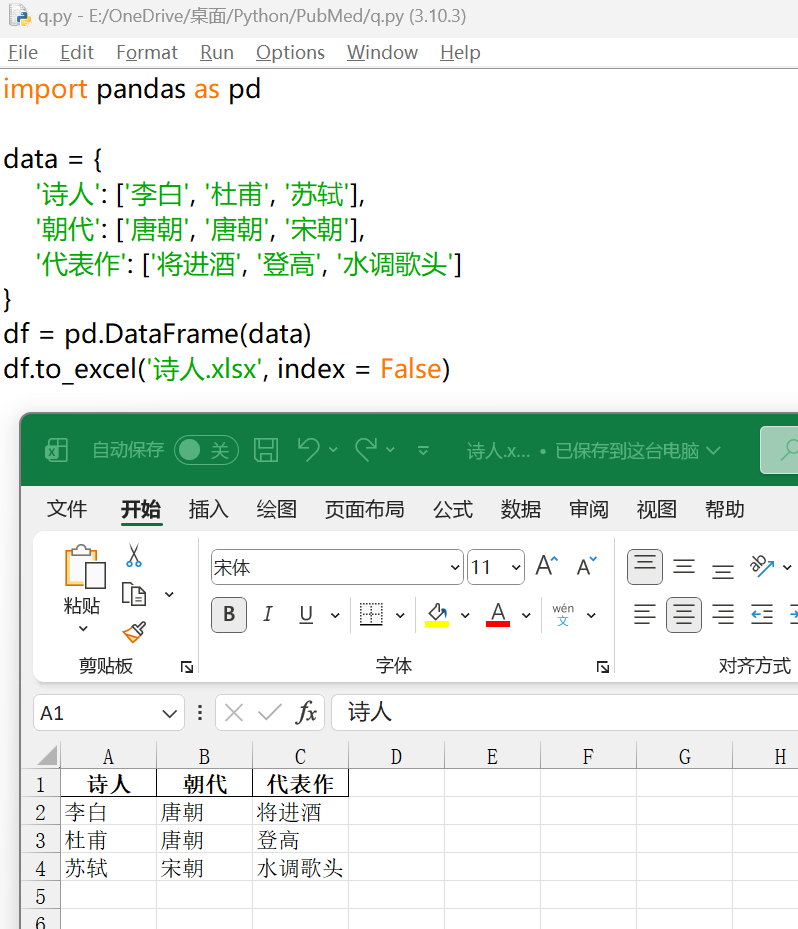Screen dimensions: 798x929
Task: Toggle Align Left button
Action: click(645, 614)
